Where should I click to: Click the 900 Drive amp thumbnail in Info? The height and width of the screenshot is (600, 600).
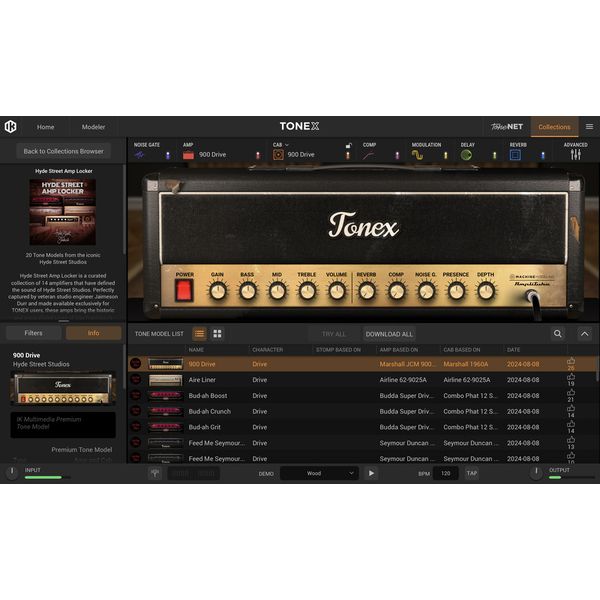pos(63,388)
